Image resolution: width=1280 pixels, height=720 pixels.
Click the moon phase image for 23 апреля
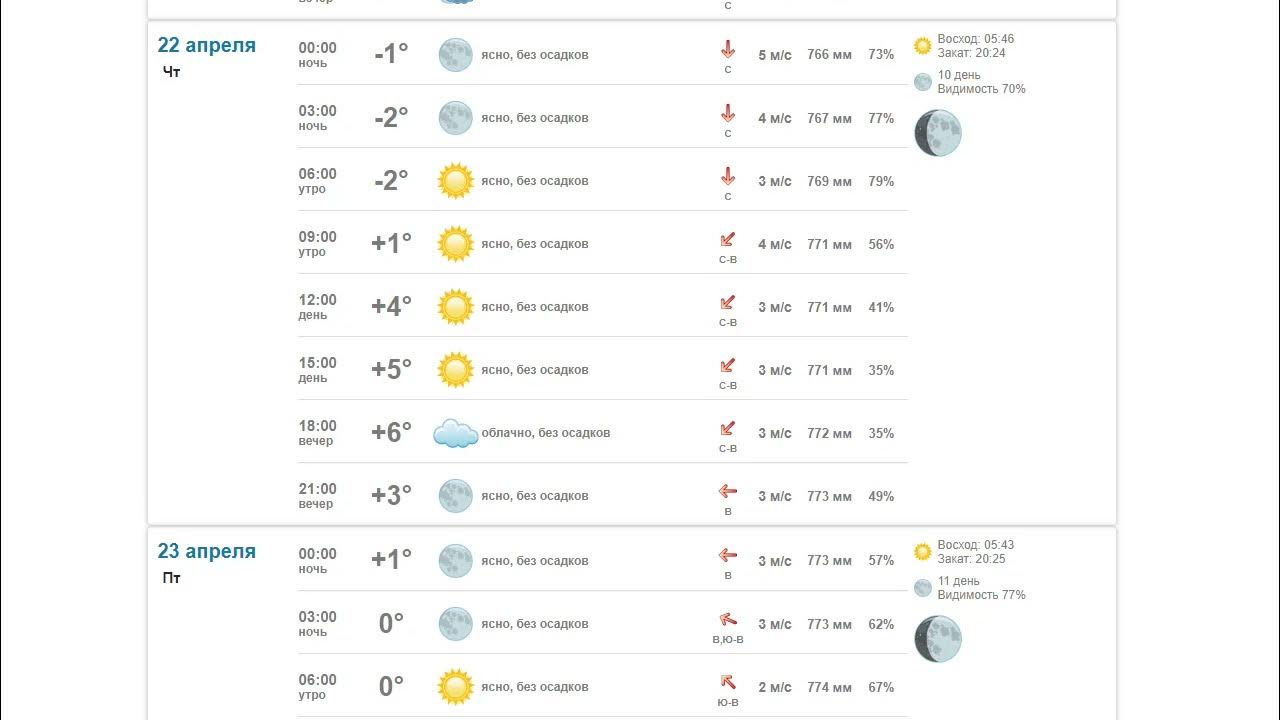click(938, 639)
